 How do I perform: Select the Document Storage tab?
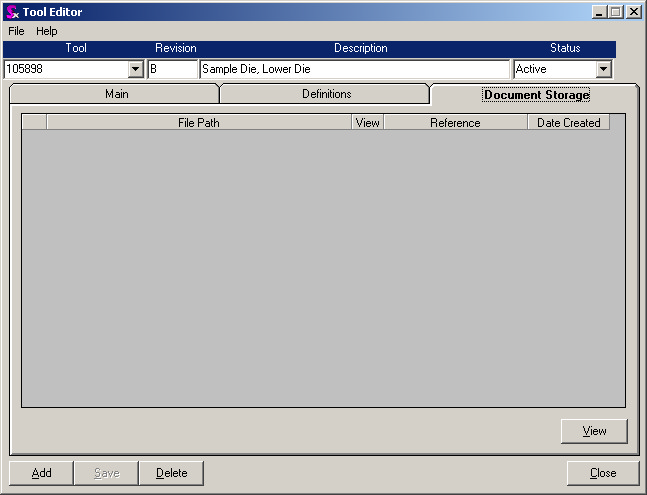click(536, 95)
